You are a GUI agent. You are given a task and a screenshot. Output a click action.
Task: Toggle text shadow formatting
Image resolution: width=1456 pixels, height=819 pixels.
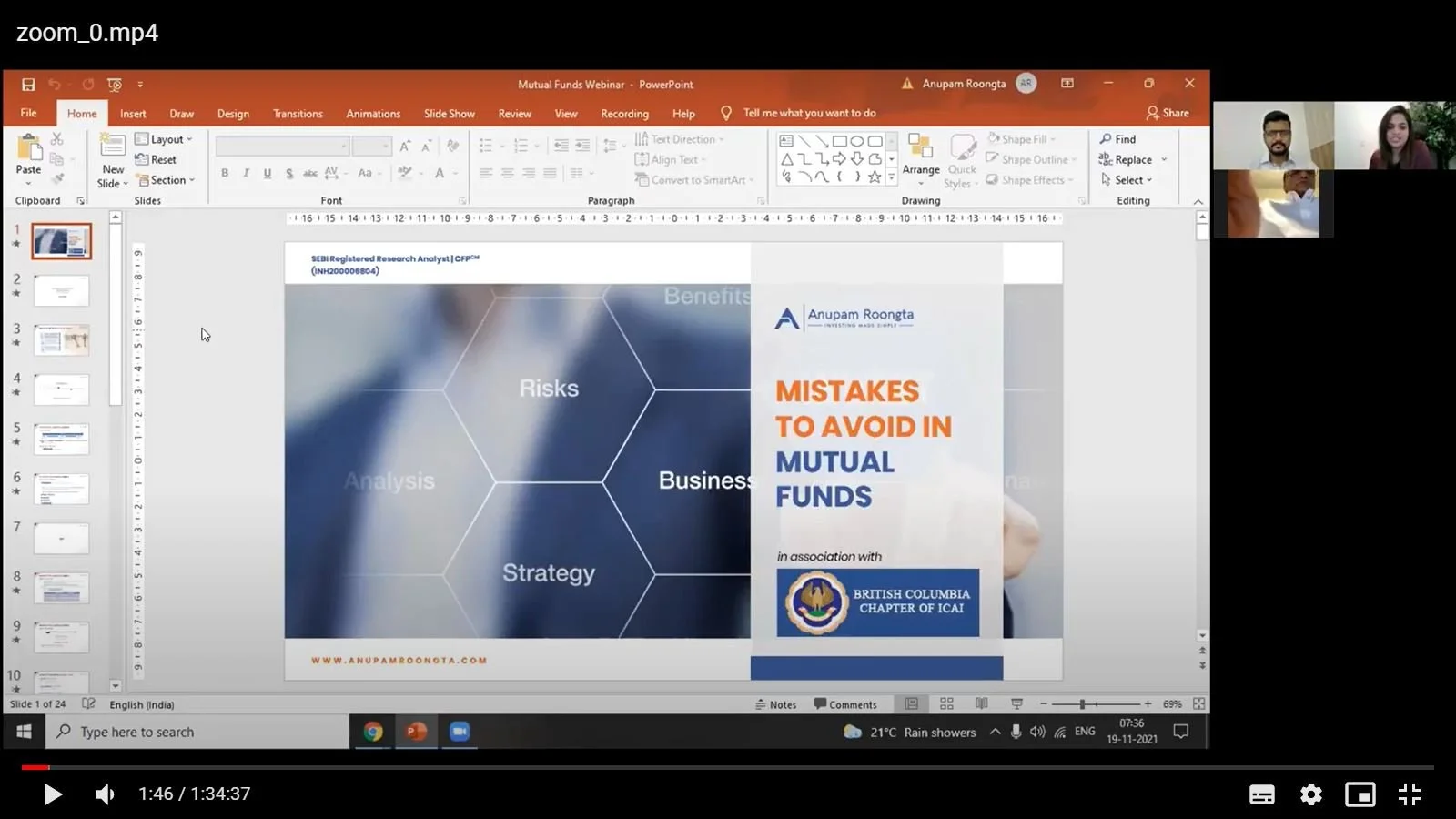(289, 173)
